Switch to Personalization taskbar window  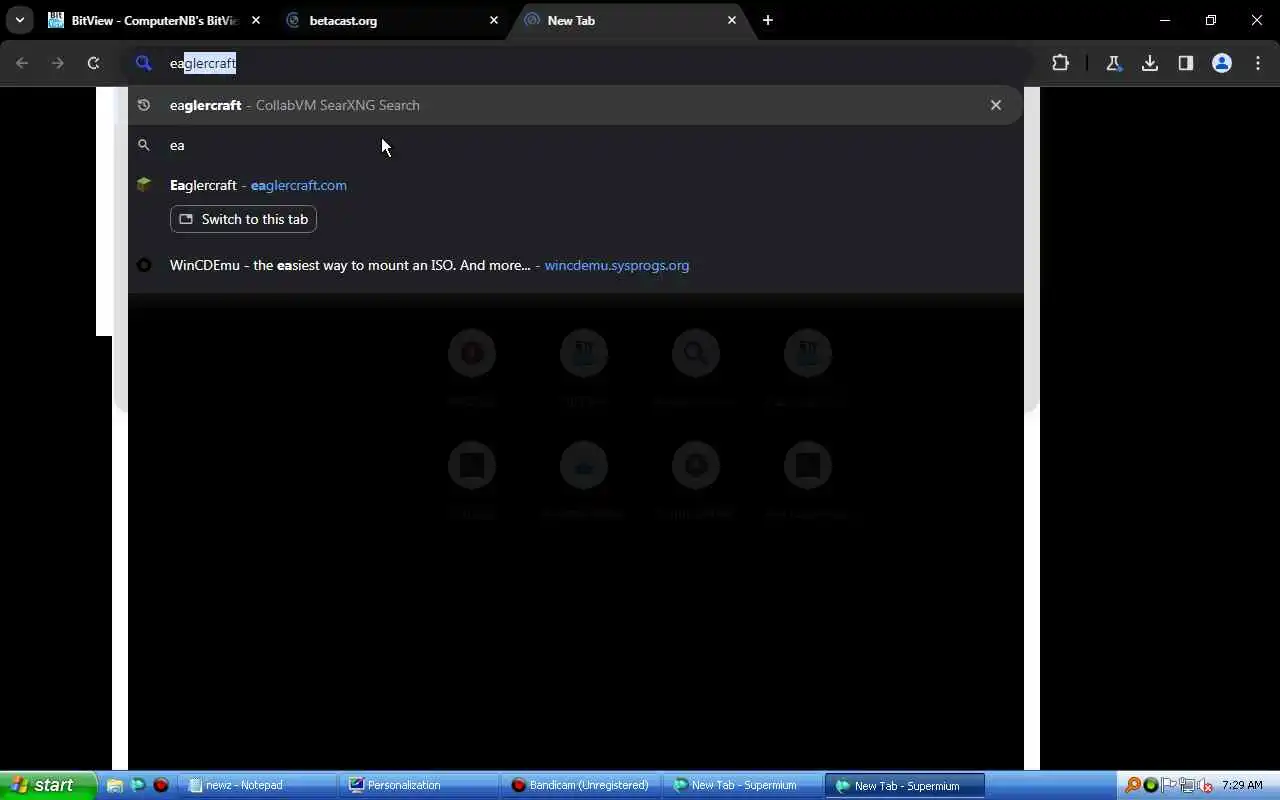[420, 785]
